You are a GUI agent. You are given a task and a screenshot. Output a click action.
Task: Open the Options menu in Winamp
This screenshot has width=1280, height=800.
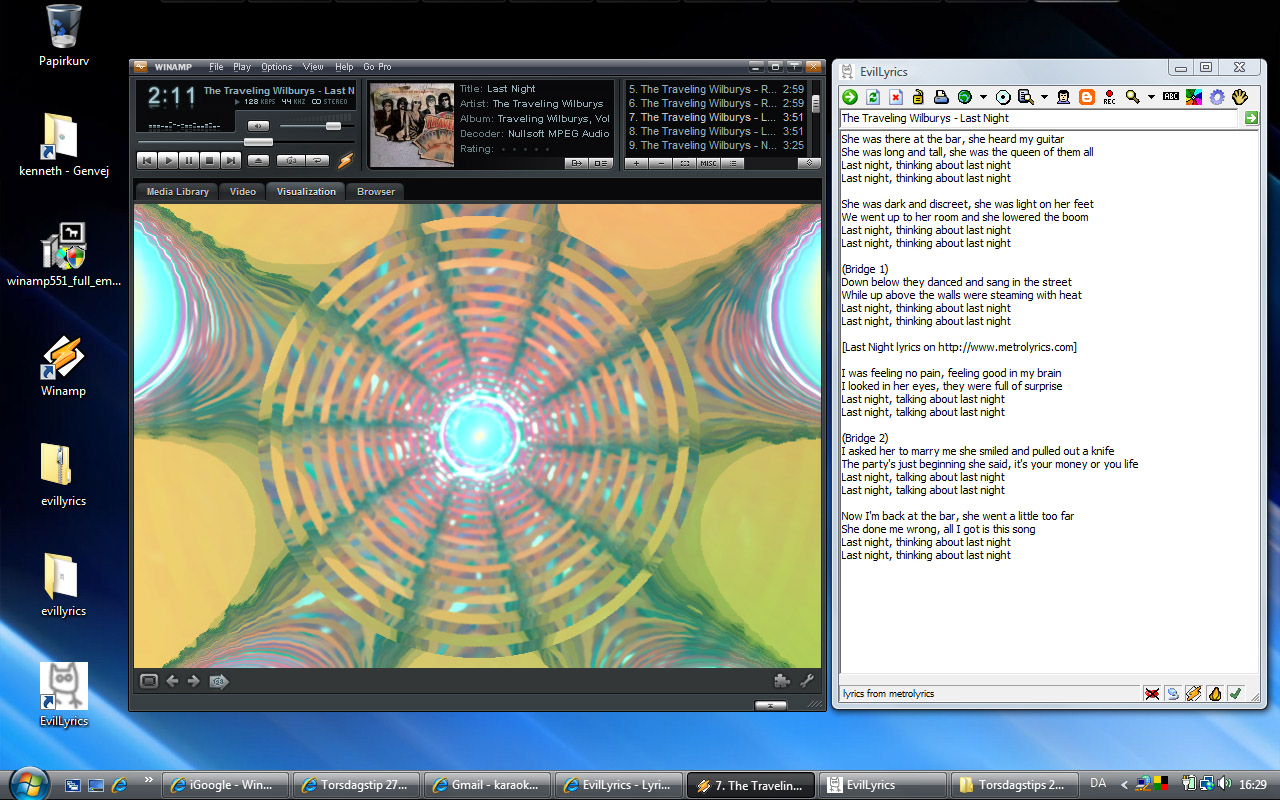click(x=276, y=67)
